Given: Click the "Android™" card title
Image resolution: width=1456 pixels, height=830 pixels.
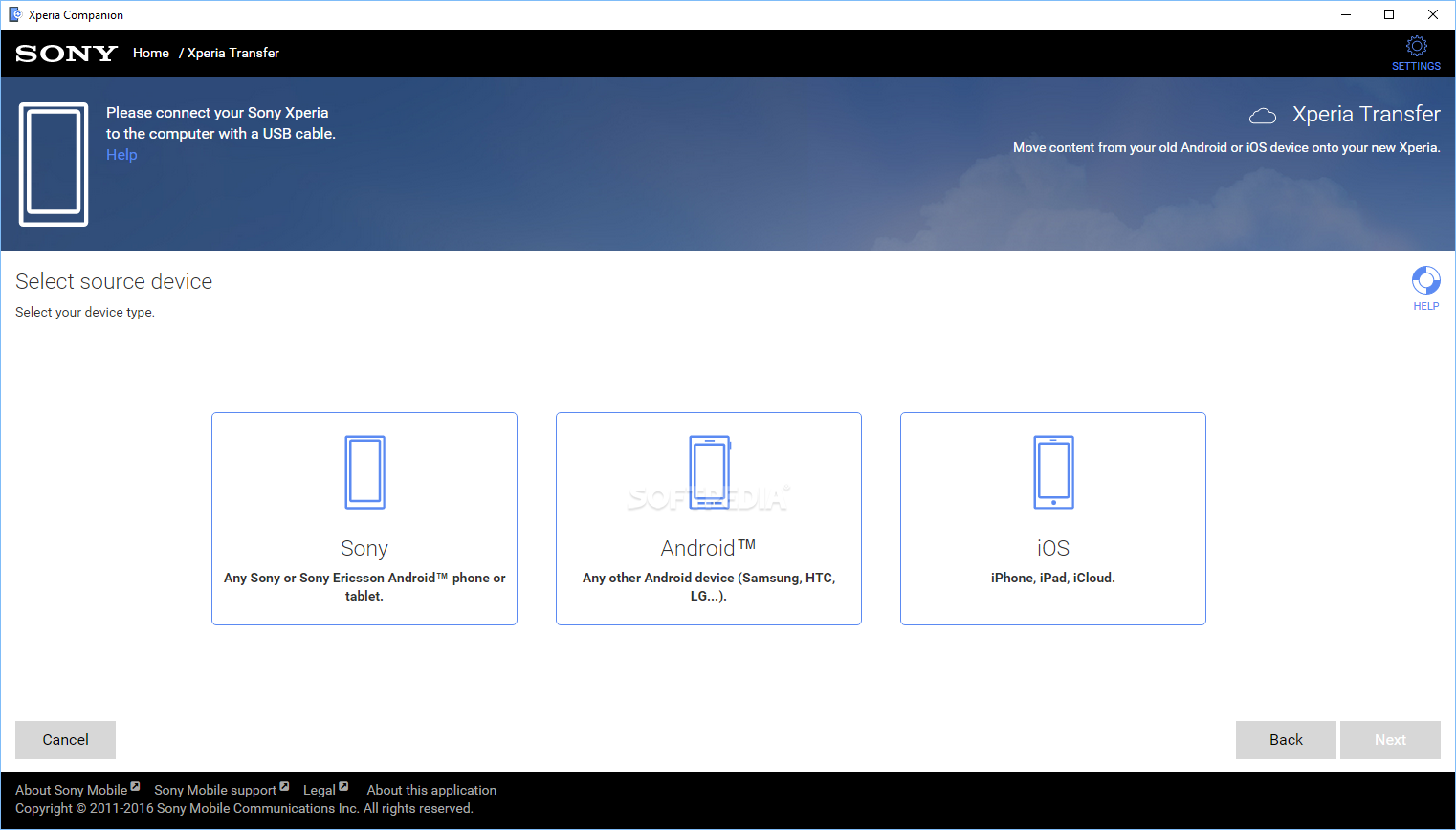Looking at the screenshot, I should (708, 548).
